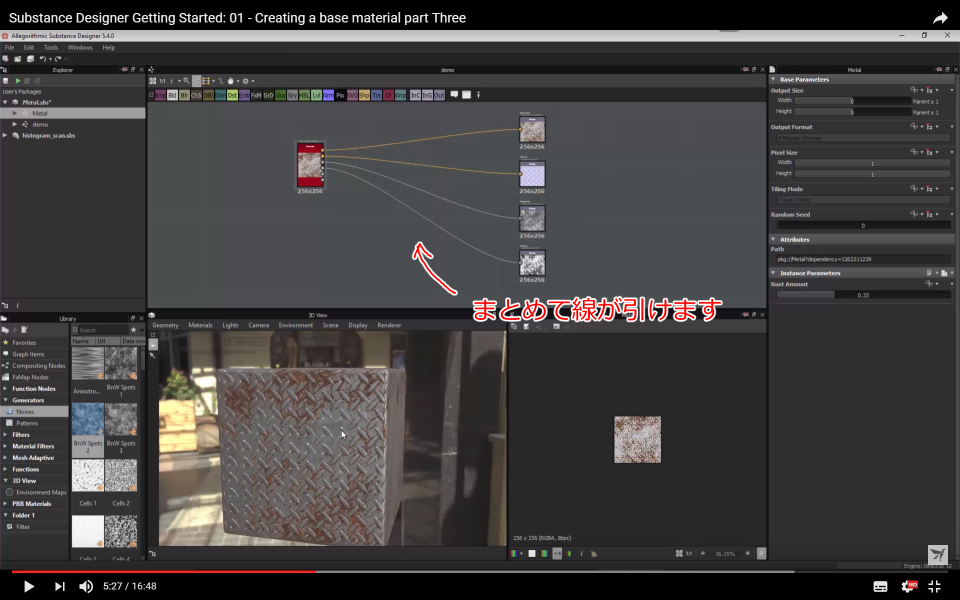The image size is (960, 600).
Task: Select the red Metal instance node in graph
Action: [x=310, y=165]
